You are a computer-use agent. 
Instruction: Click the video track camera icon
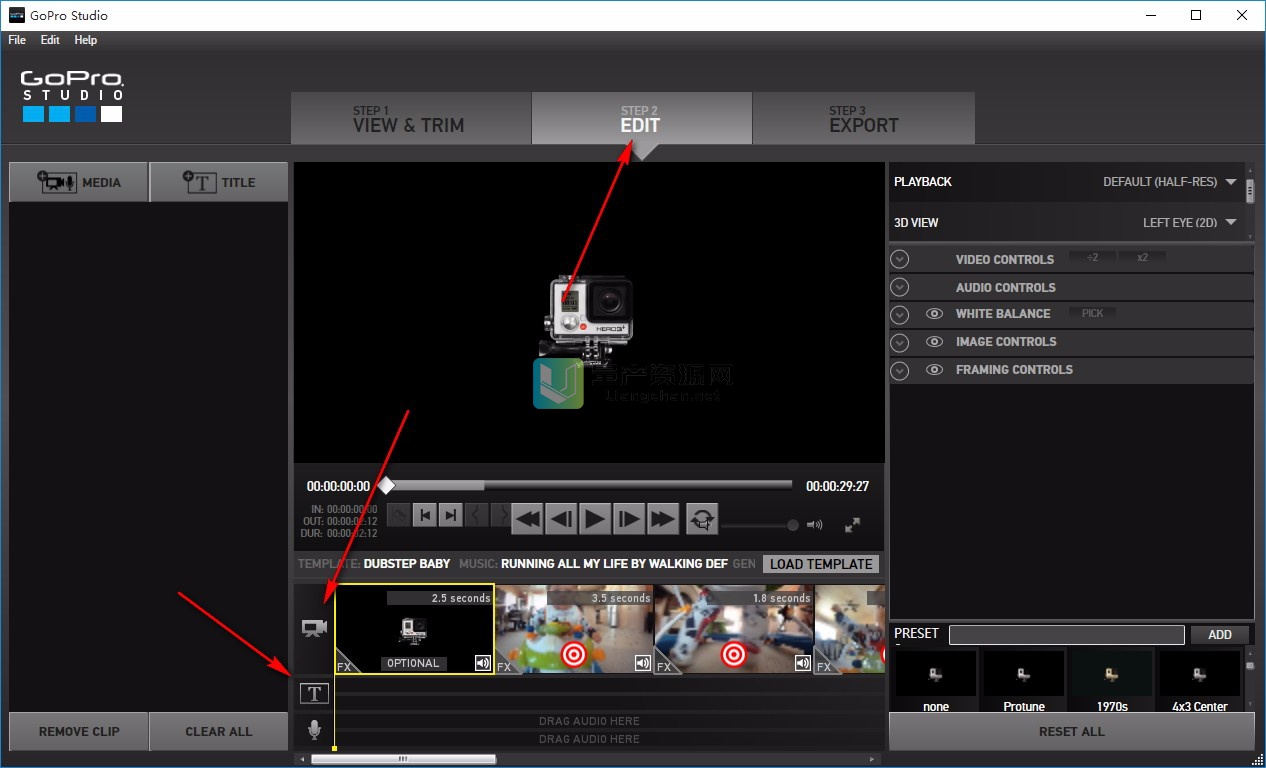(x=314, y=628)
